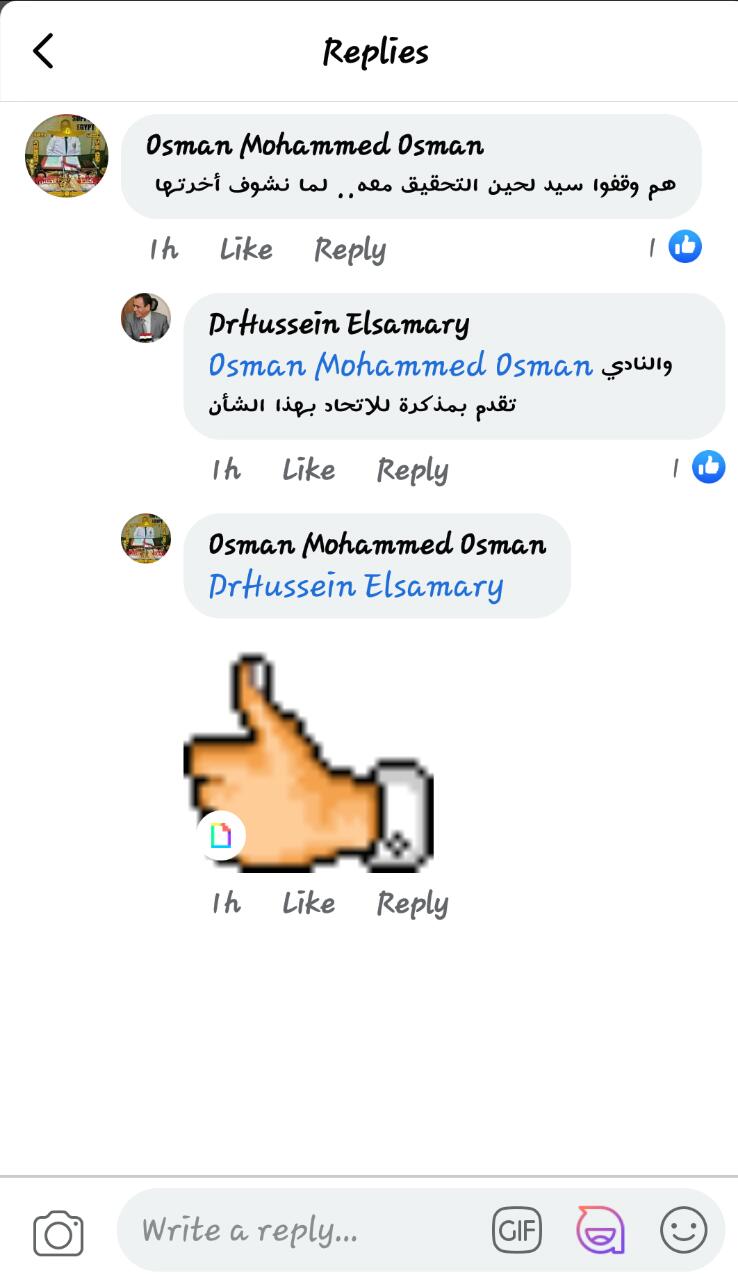Go back using the arrow icon

pyautogui.click(x=43, y=50)
